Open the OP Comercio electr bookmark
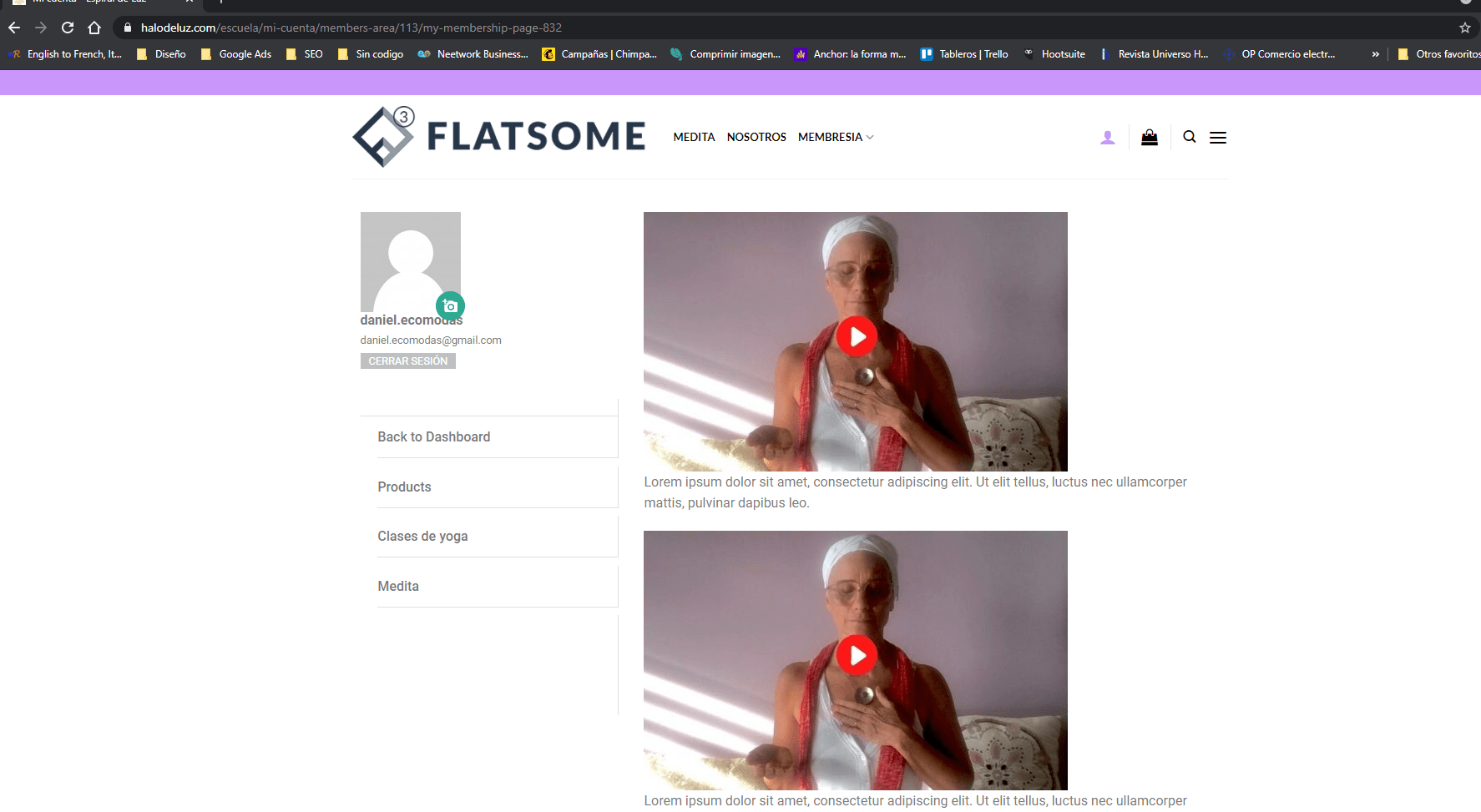 1279,54
